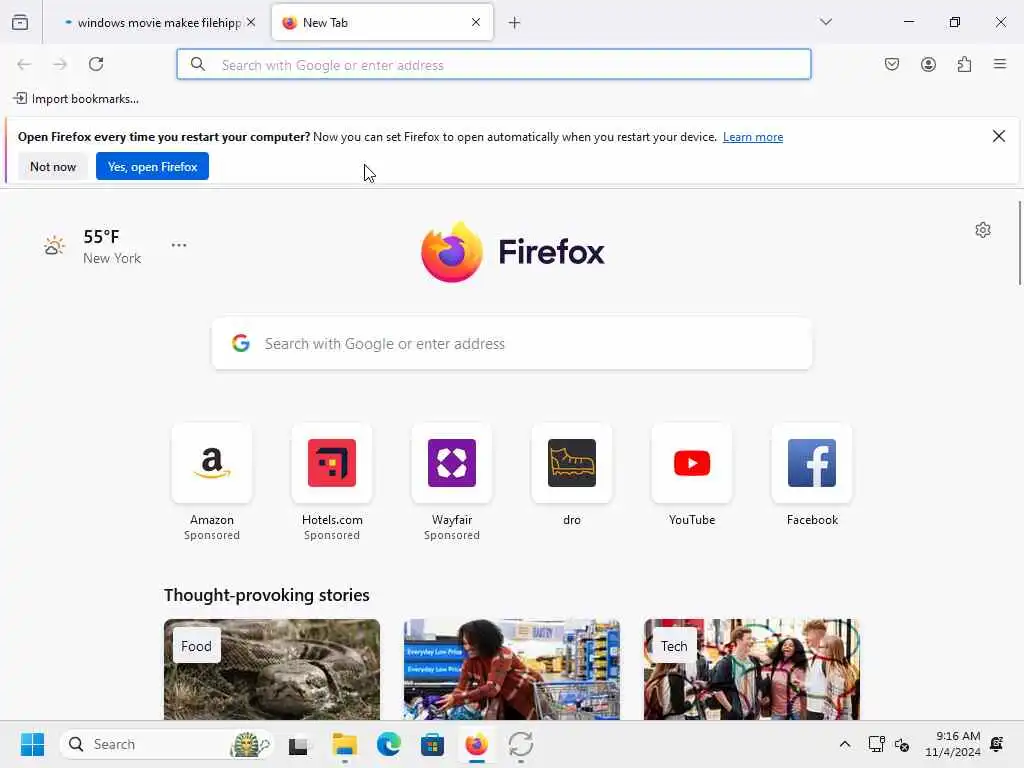Expand the list all tabs chevron
This screenshot has width=1024, height=768.
click(826, 22)
